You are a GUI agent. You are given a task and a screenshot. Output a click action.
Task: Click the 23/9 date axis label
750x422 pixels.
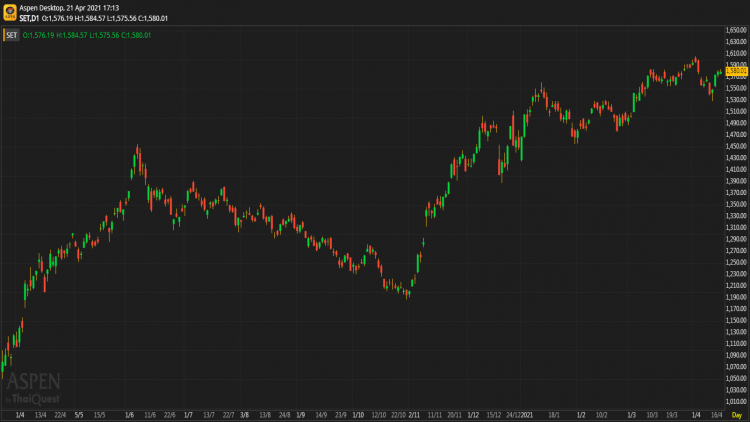[341, 415]
